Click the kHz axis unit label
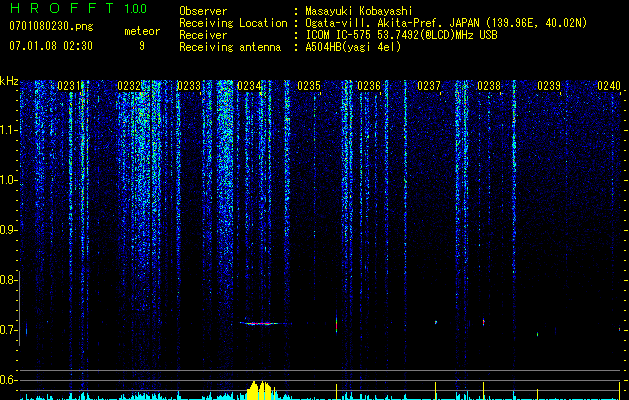This screenshot has height=400, width=629. (9, 81)
